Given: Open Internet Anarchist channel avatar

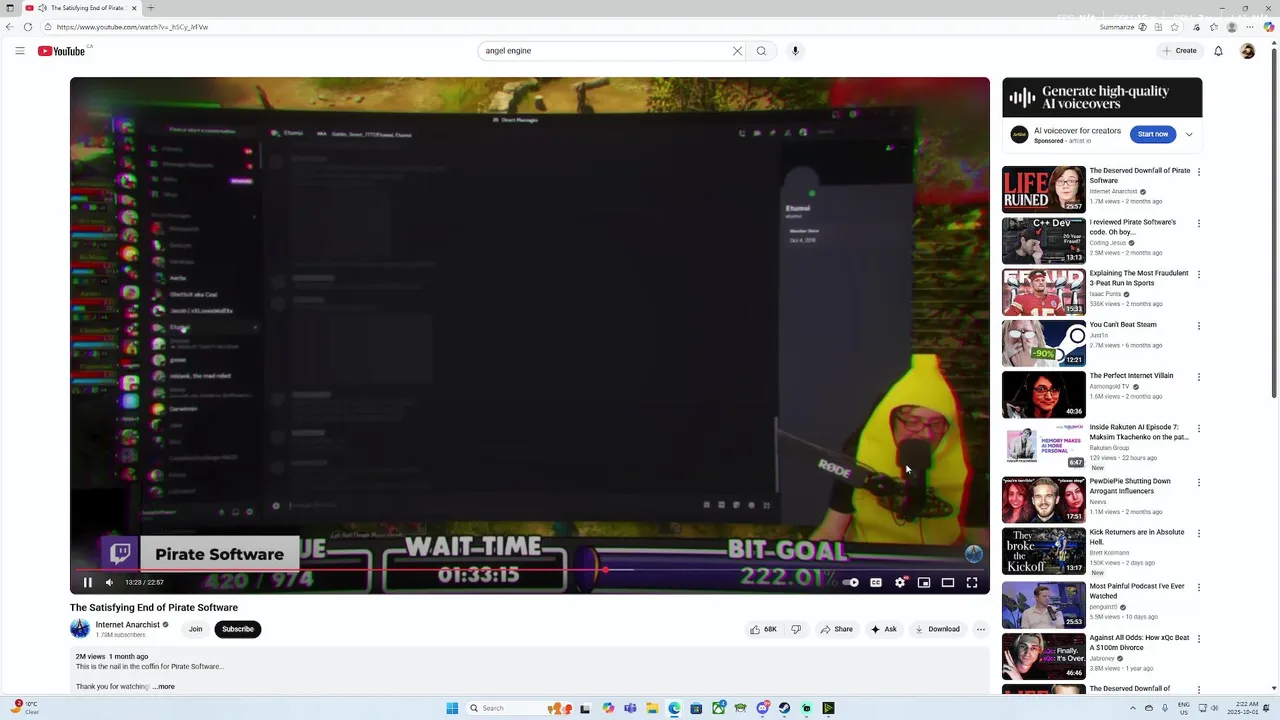Looking at the screenshot, I should 80,629.
